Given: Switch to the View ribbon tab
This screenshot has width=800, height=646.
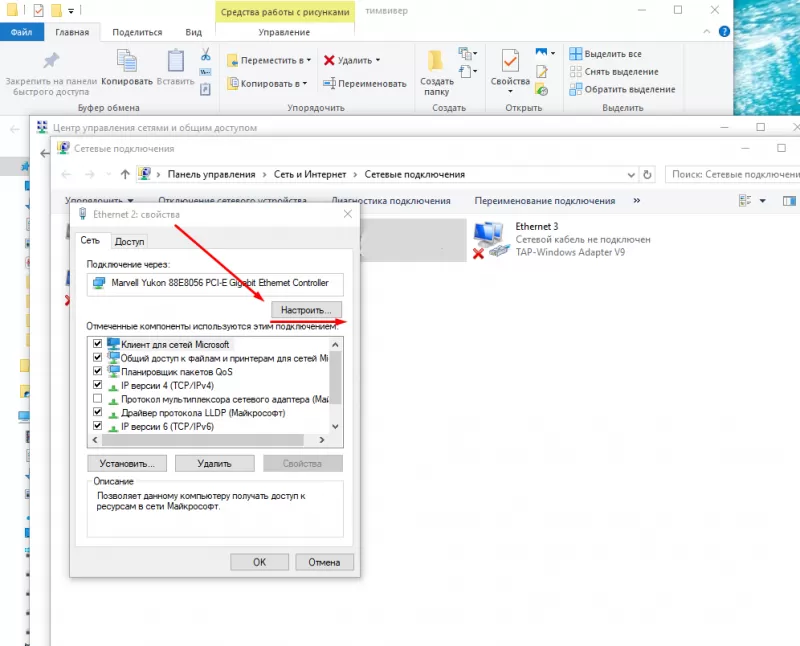Looking at the screenshot, I should (193, 32).
